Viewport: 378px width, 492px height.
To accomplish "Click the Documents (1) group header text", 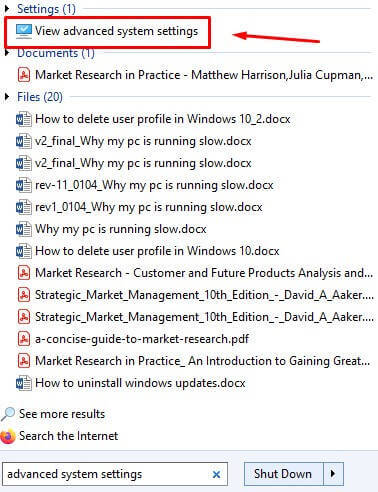I will click(x=56, y=53).
